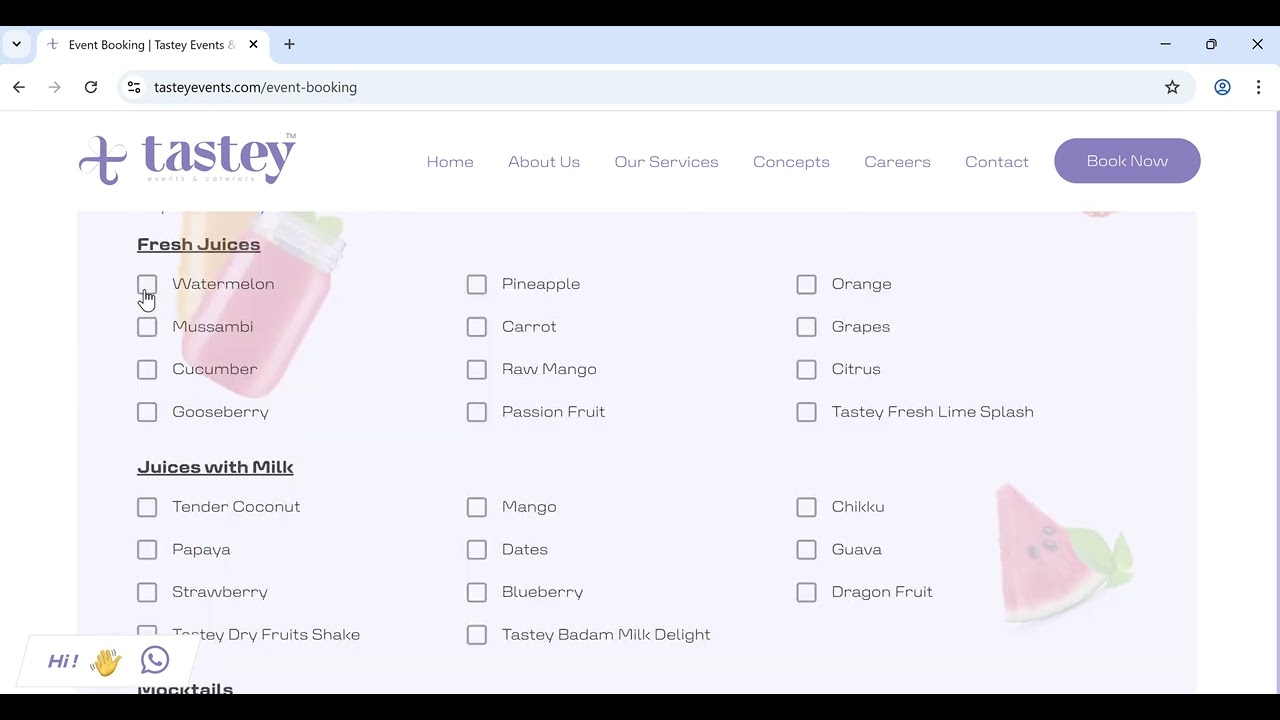Bookmark this page with the star icon
The width and height of the screenshot is (1280, 720).
tap(1172, 87)
